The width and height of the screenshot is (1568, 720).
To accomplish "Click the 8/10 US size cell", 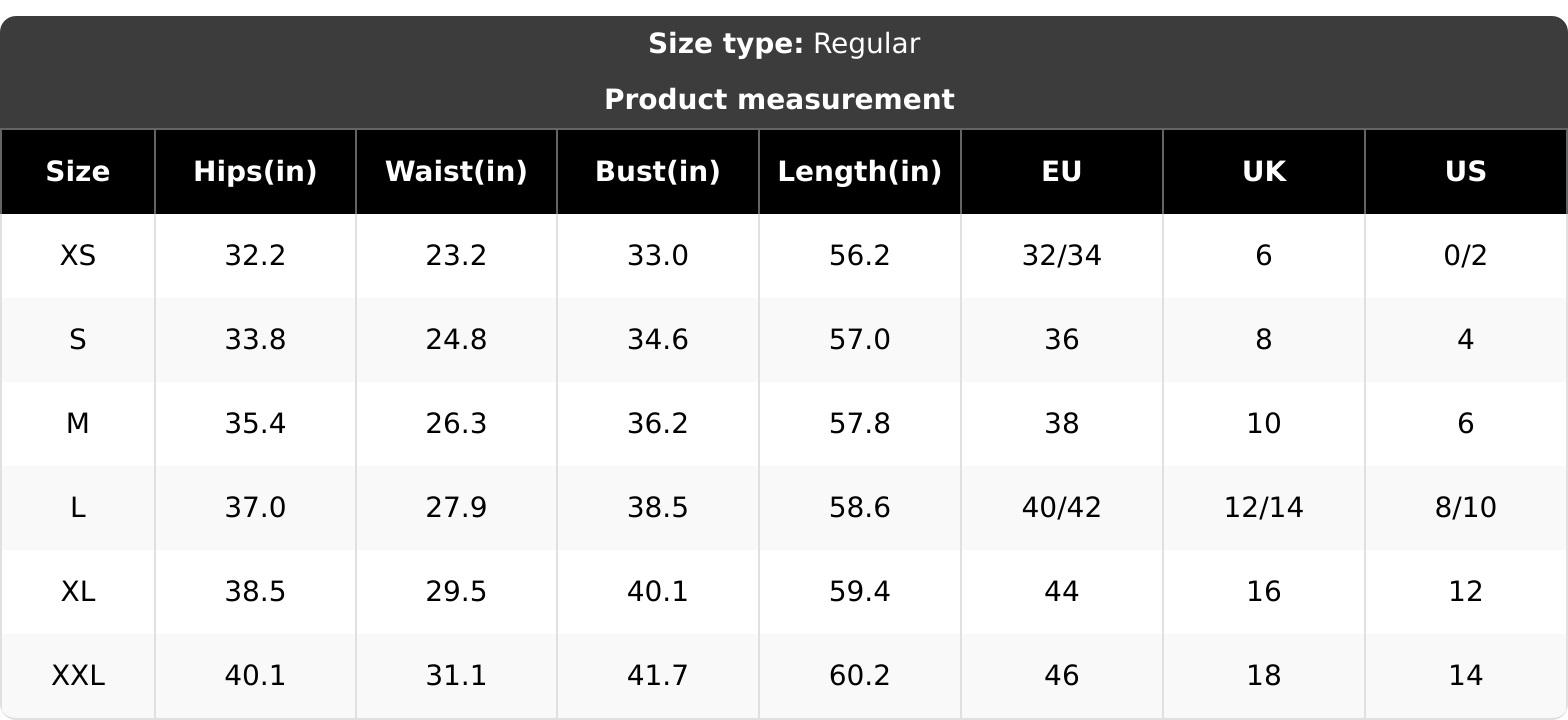I will [x=1466, y=508].
